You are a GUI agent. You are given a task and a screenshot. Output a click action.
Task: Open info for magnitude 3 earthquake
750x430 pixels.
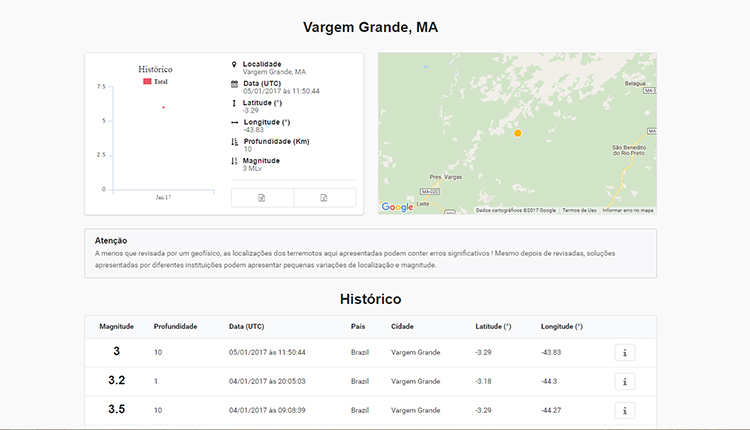point(624,352)
